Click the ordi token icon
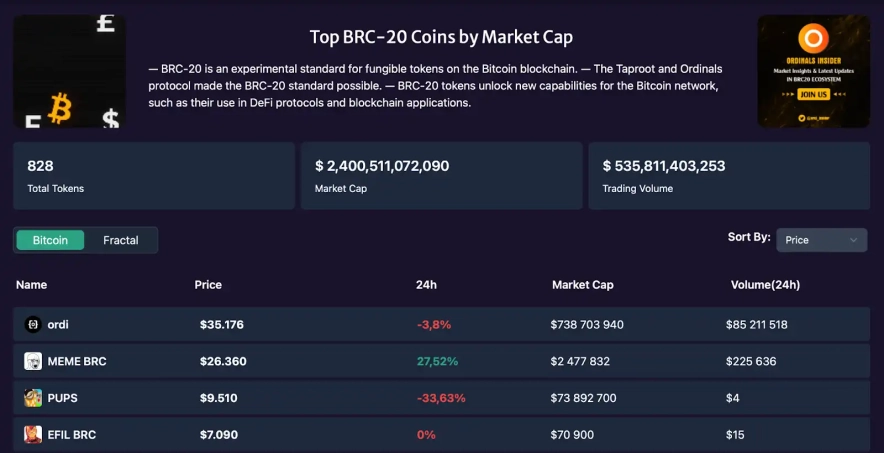 32,324
